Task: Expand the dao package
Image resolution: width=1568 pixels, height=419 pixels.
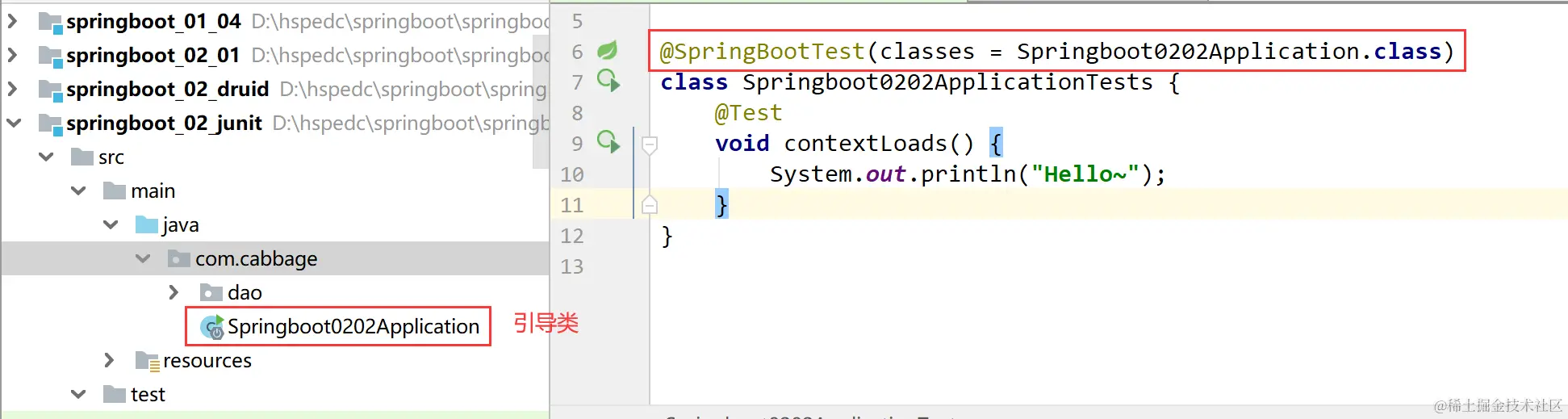Action: pos(174,293)
